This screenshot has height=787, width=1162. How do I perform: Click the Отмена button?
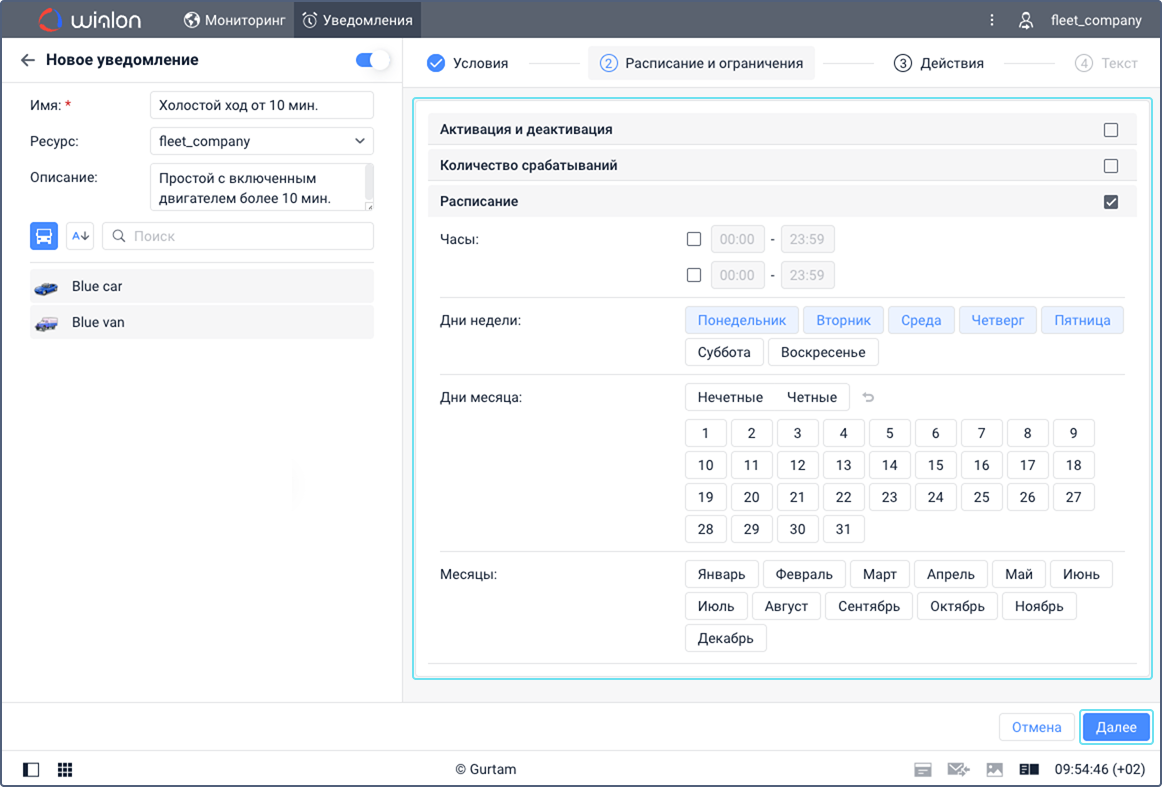click(1036, 727)
